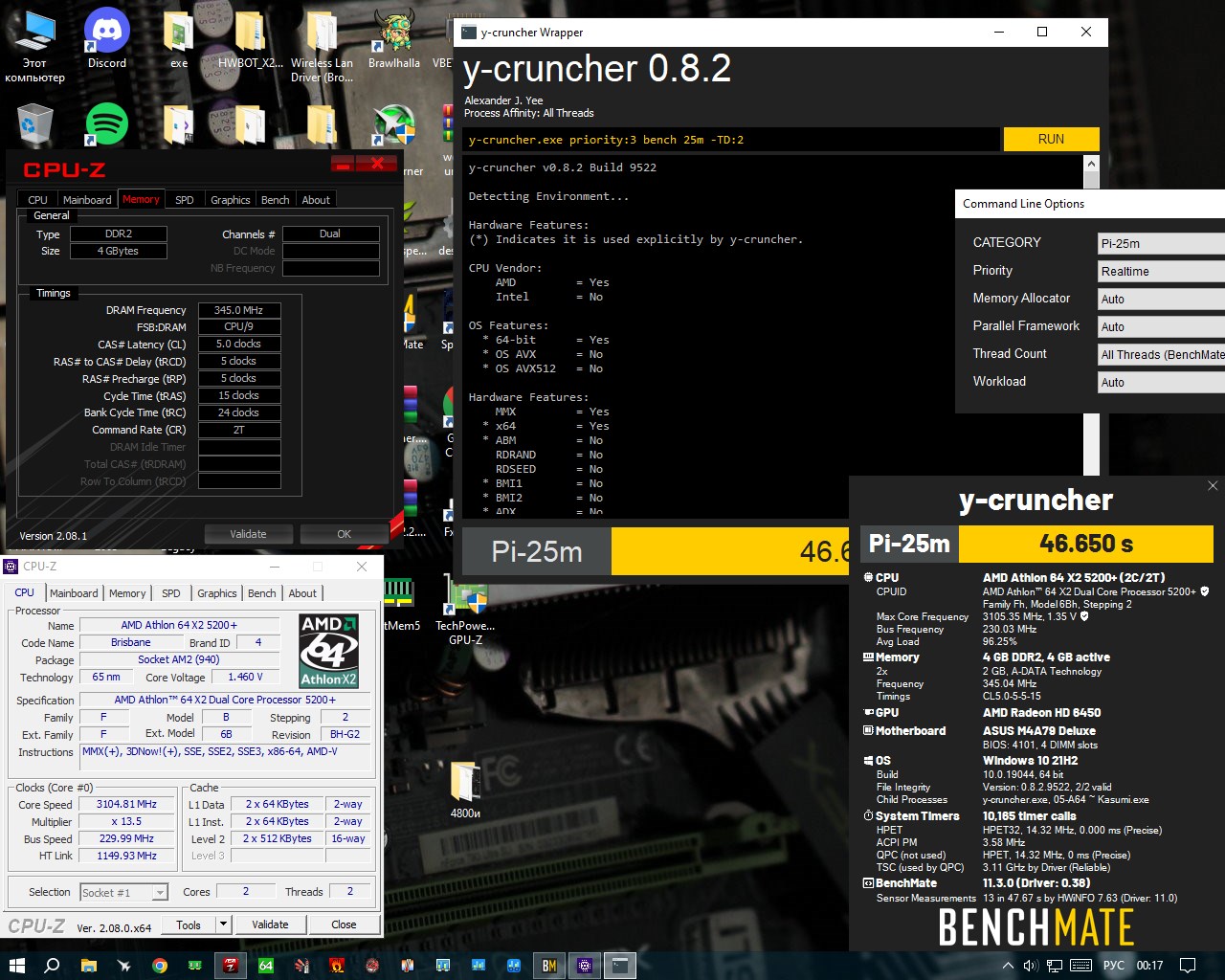Screen dimensions: 1225x980
Task: Open Parallel Framework dropdown
Action: click(x=1161, y=326)
